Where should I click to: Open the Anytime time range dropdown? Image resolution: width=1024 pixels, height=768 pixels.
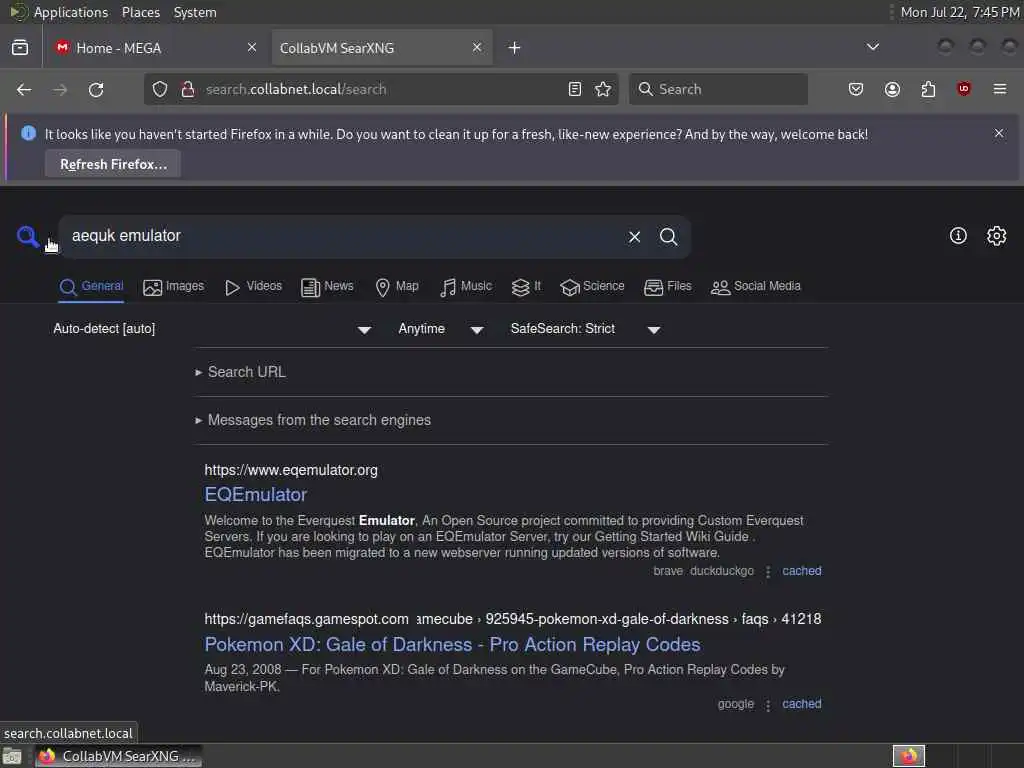[441, 329]
